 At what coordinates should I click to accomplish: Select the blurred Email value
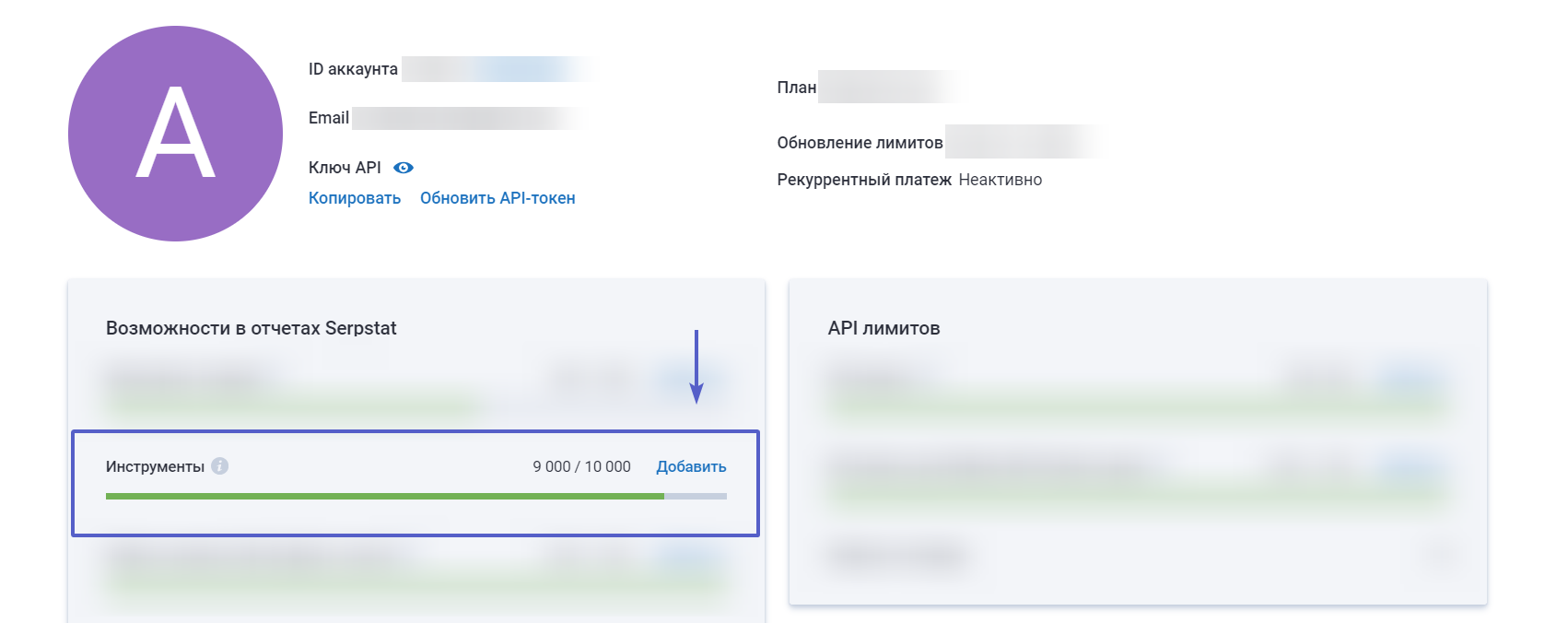pyautogui.click(x=468, y=118)
